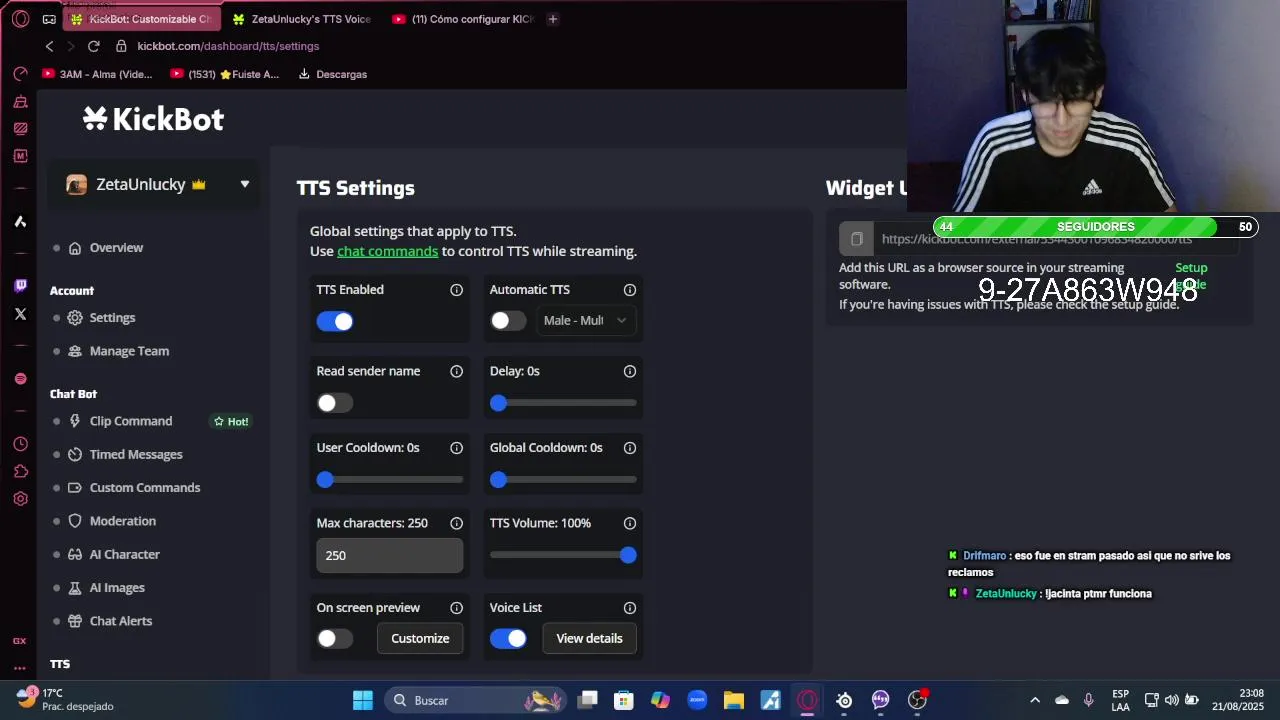Image resolution: width=1280 pixels, height=720 pixels.
Task: Open Timed Messages in the sidebar
Action: coord(136,454)
